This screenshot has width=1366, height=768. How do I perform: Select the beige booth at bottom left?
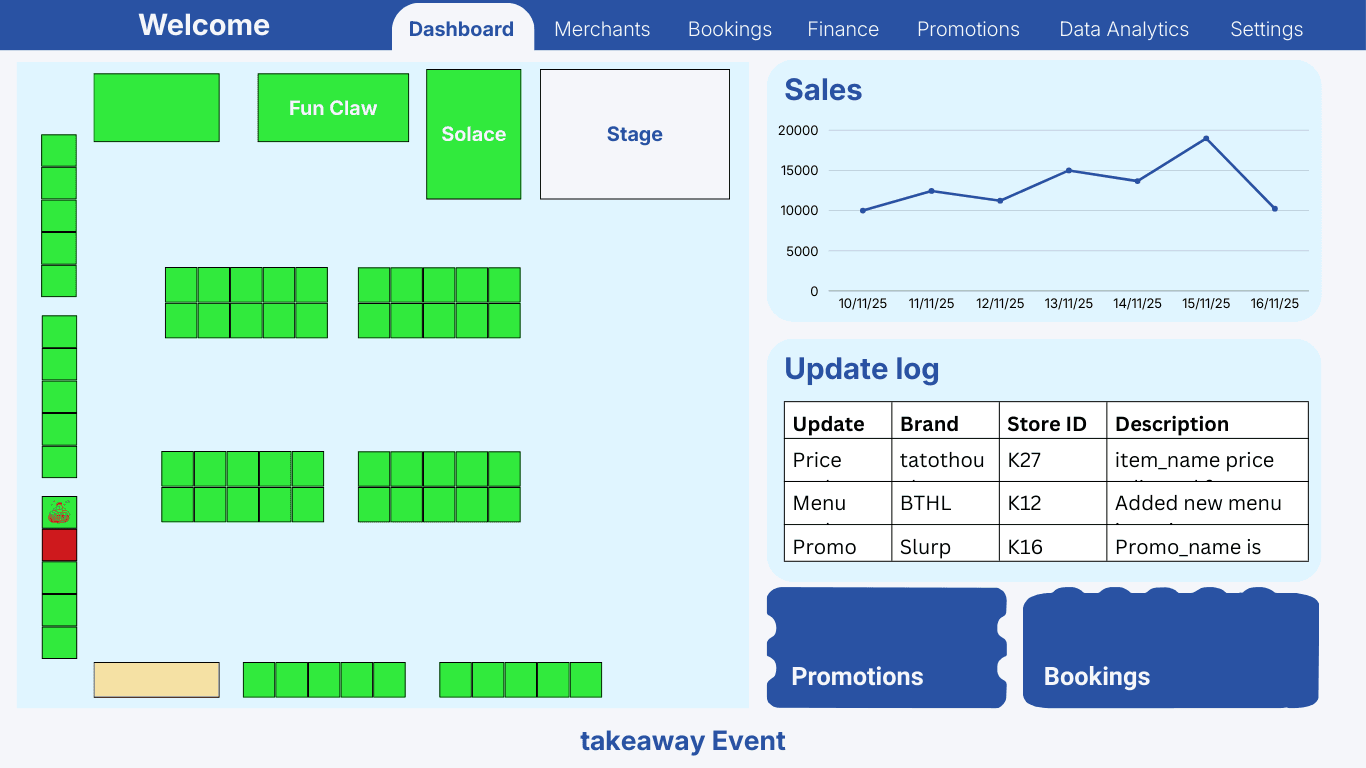(156, 680)
